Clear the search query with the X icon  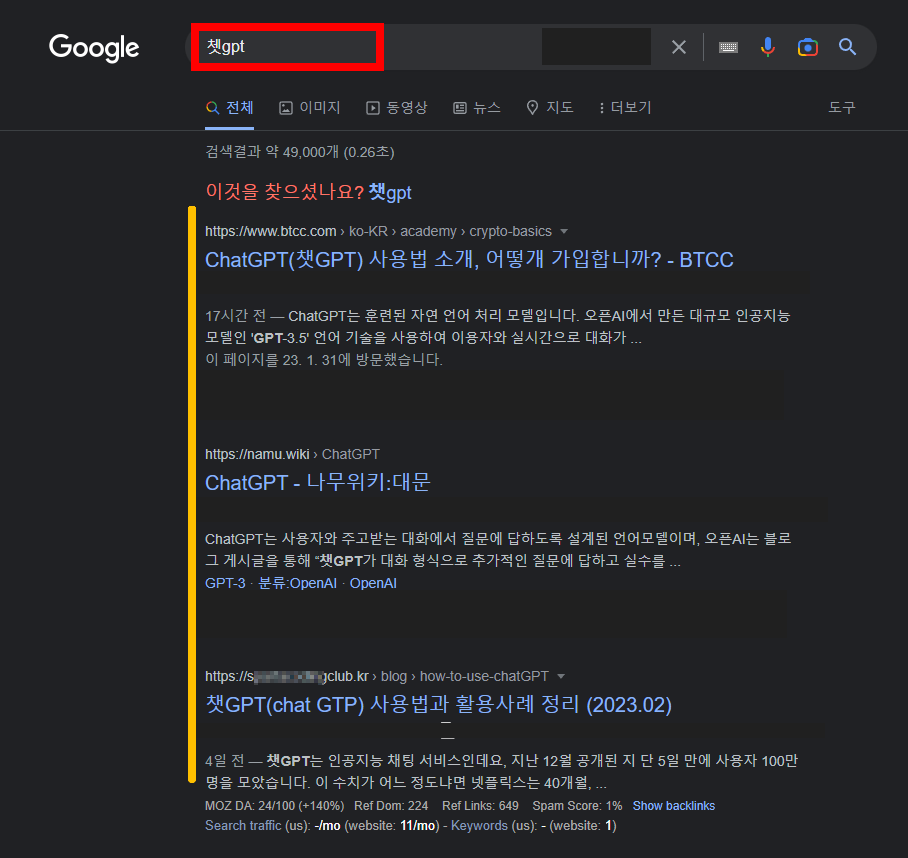[678, 46]
